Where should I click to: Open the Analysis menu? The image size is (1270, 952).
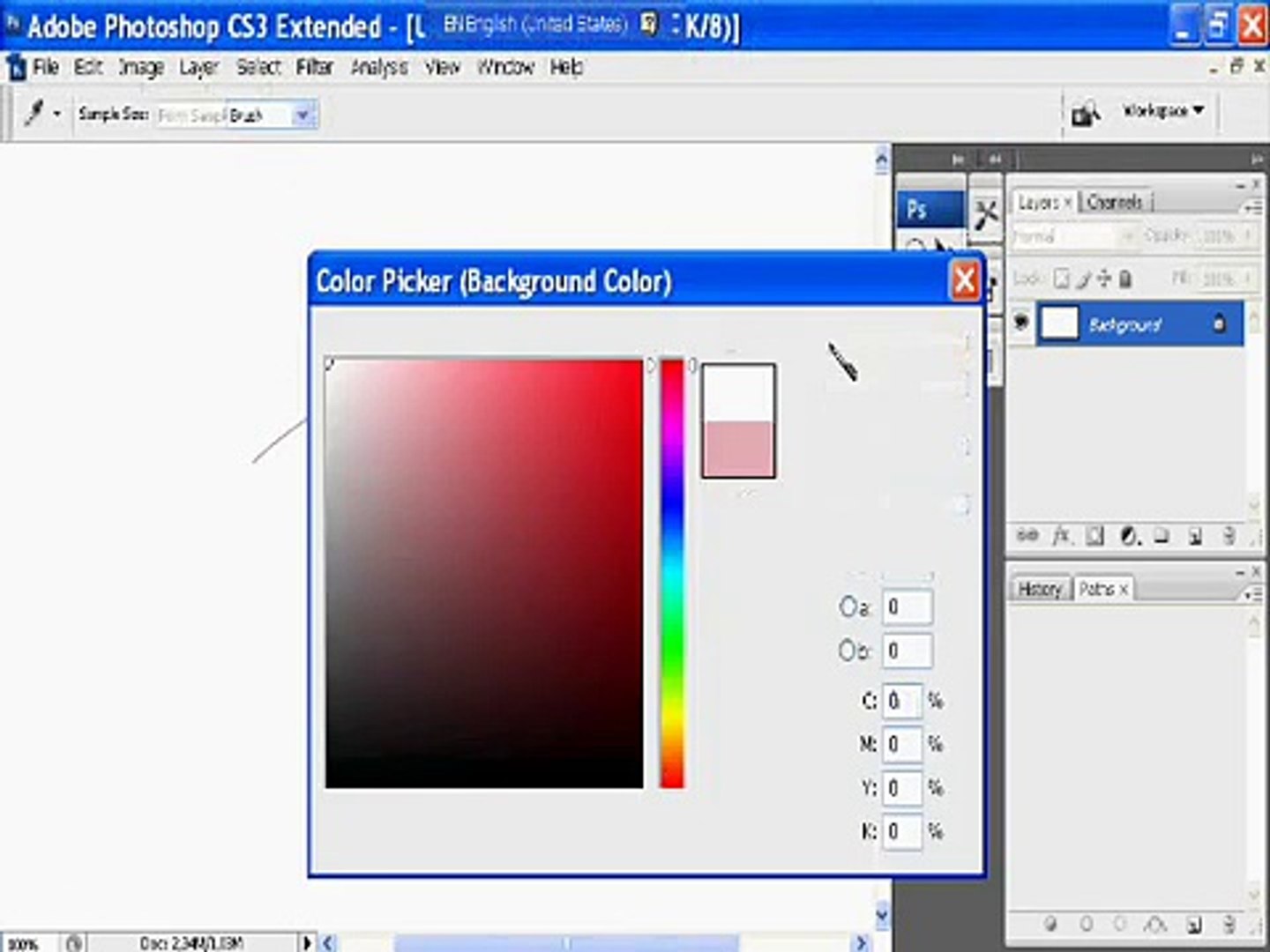(x=379, y=67)
